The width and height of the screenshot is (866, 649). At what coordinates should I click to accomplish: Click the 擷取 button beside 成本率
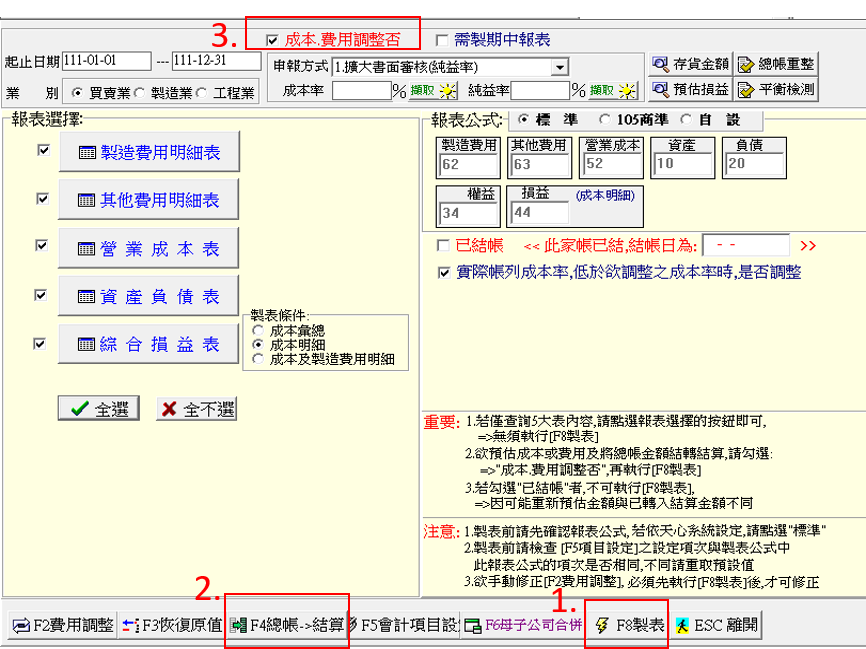433,91
